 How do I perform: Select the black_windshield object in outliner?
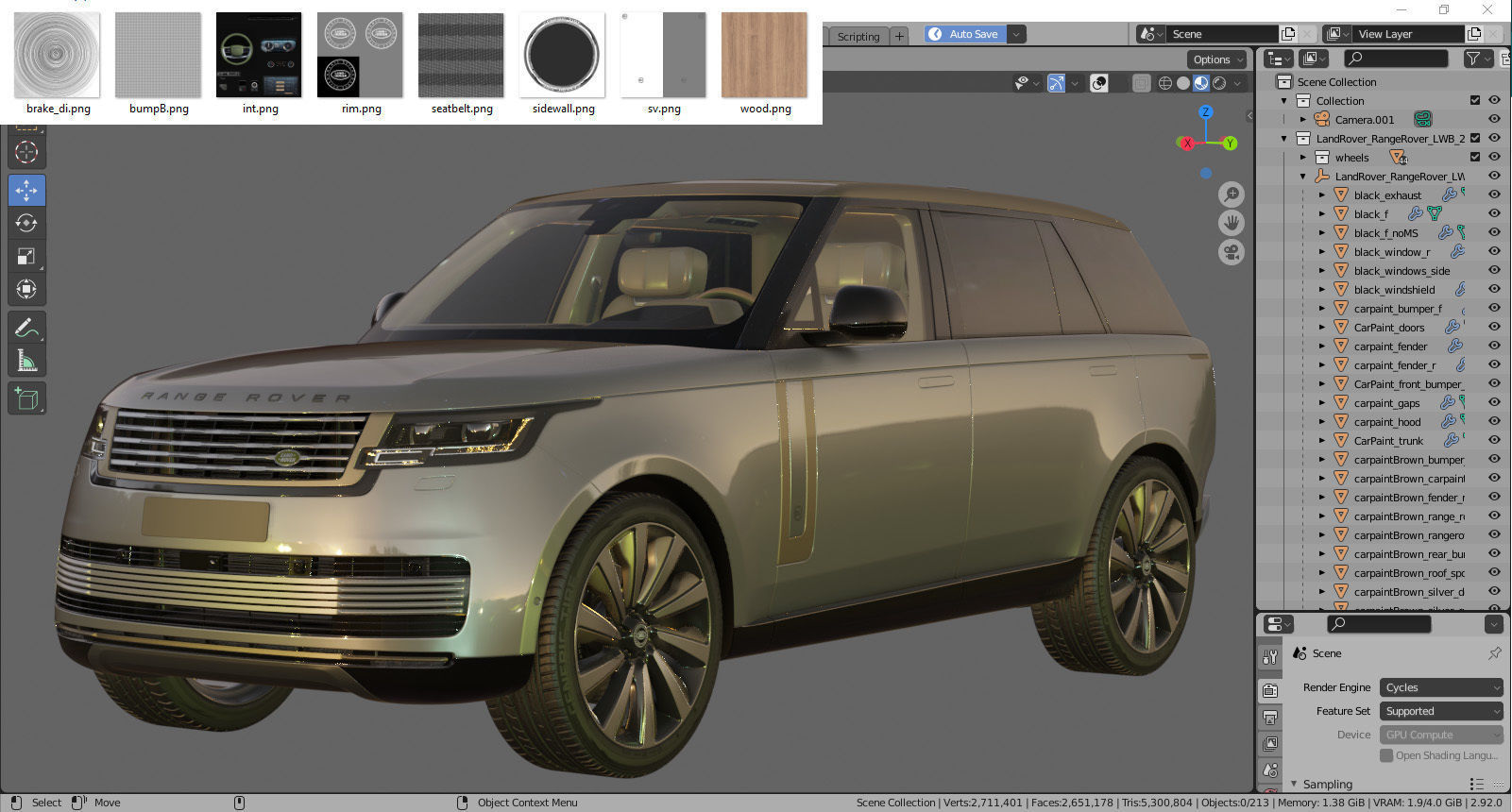[1394, 289]
